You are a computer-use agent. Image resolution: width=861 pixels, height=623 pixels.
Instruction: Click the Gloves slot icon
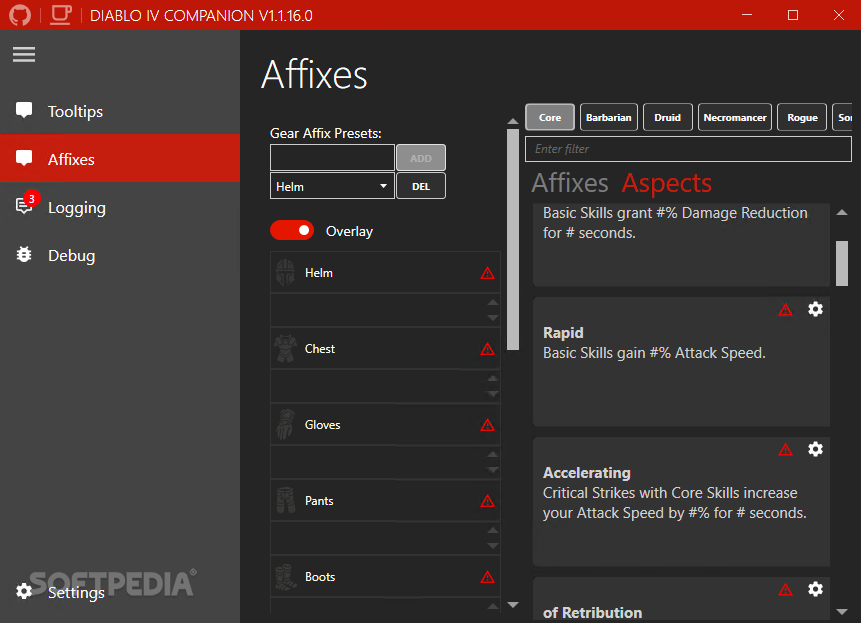pos(286,424)
